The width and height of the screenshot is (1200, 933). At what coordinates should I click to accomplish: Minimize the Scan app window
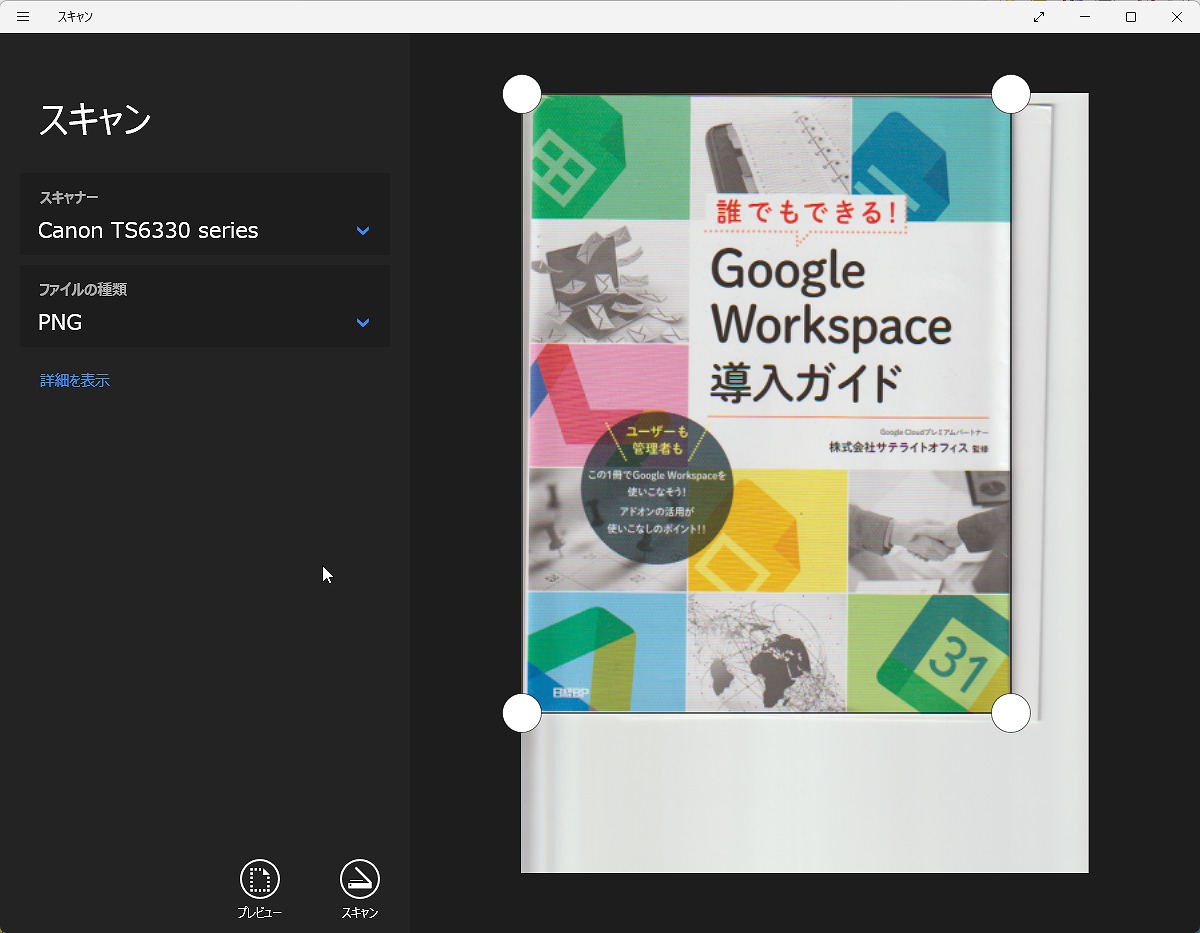tap(1085, 17)
